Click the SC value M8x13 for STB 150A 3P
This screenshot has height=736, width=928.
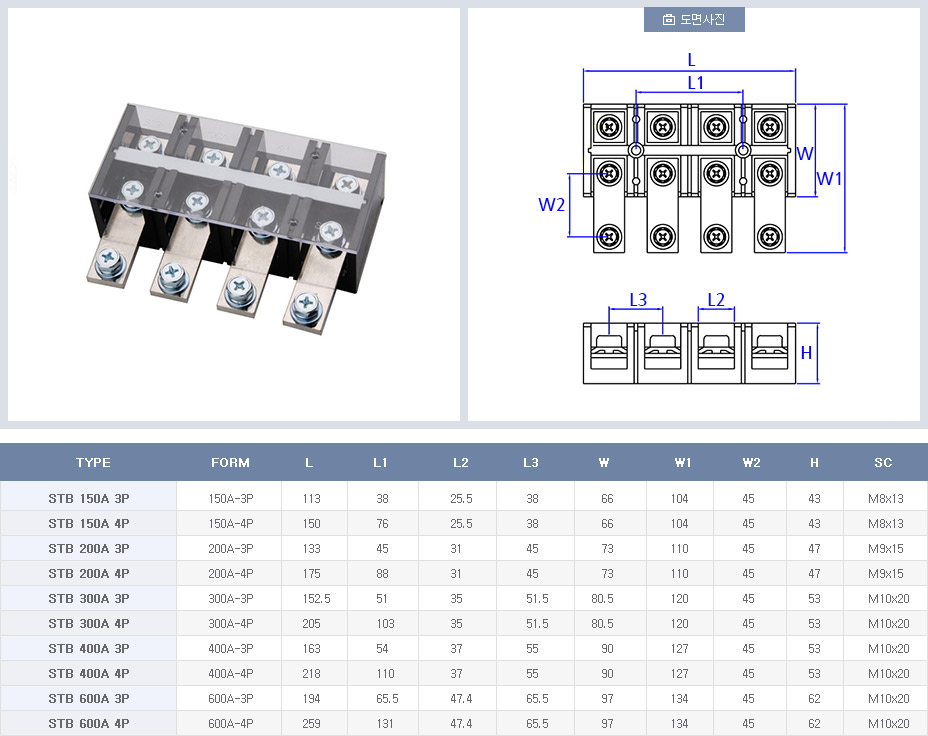pyautogui.click(x=886, y=499)
